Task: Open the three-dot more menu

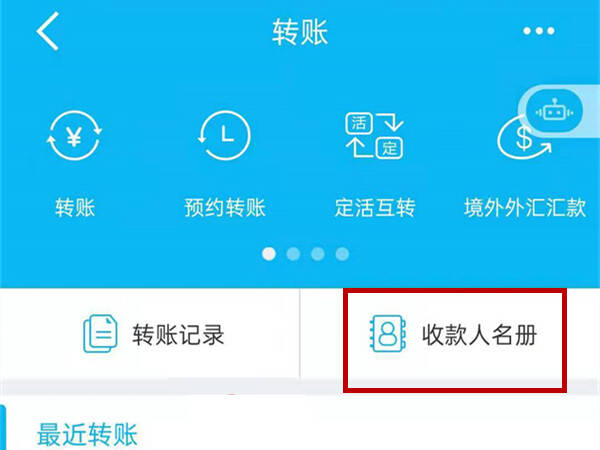Action: point(539,31)
